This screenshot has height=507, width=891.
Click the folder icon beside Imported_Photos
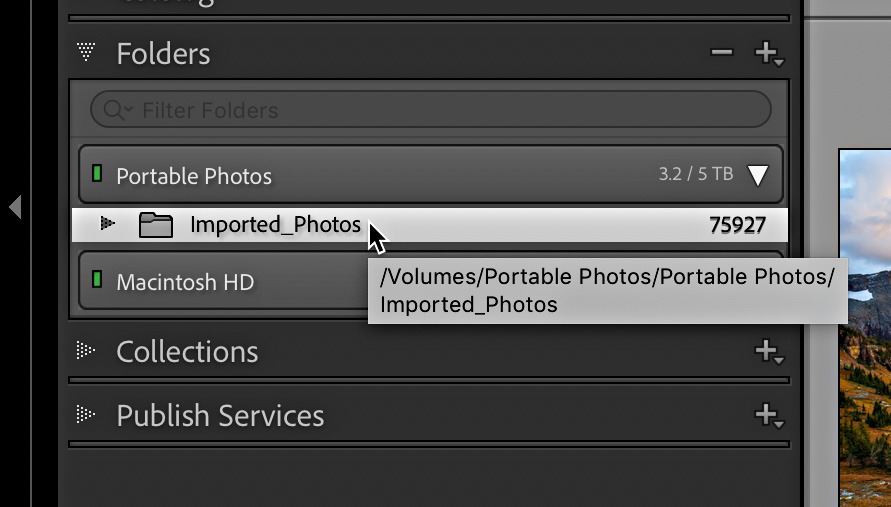point(156,225)
